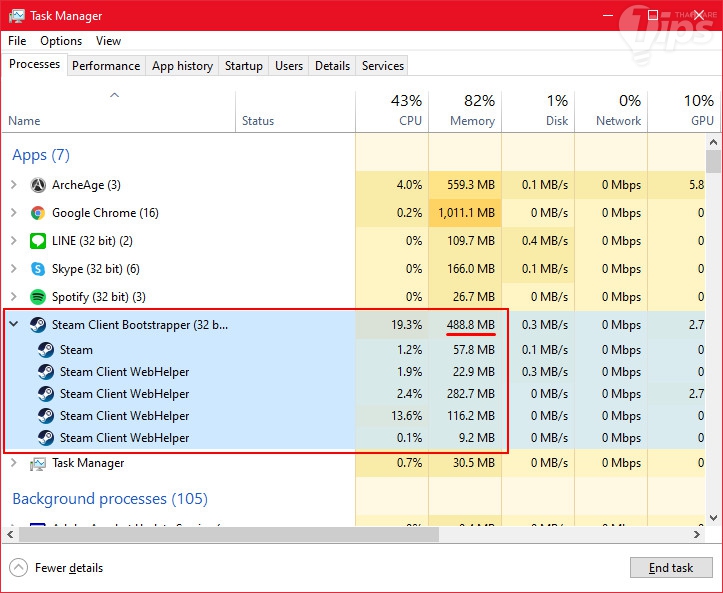This screenshot has height=593, width=723.
Task: Expand the Skype (32 bit) group
Action: point(14,269)
